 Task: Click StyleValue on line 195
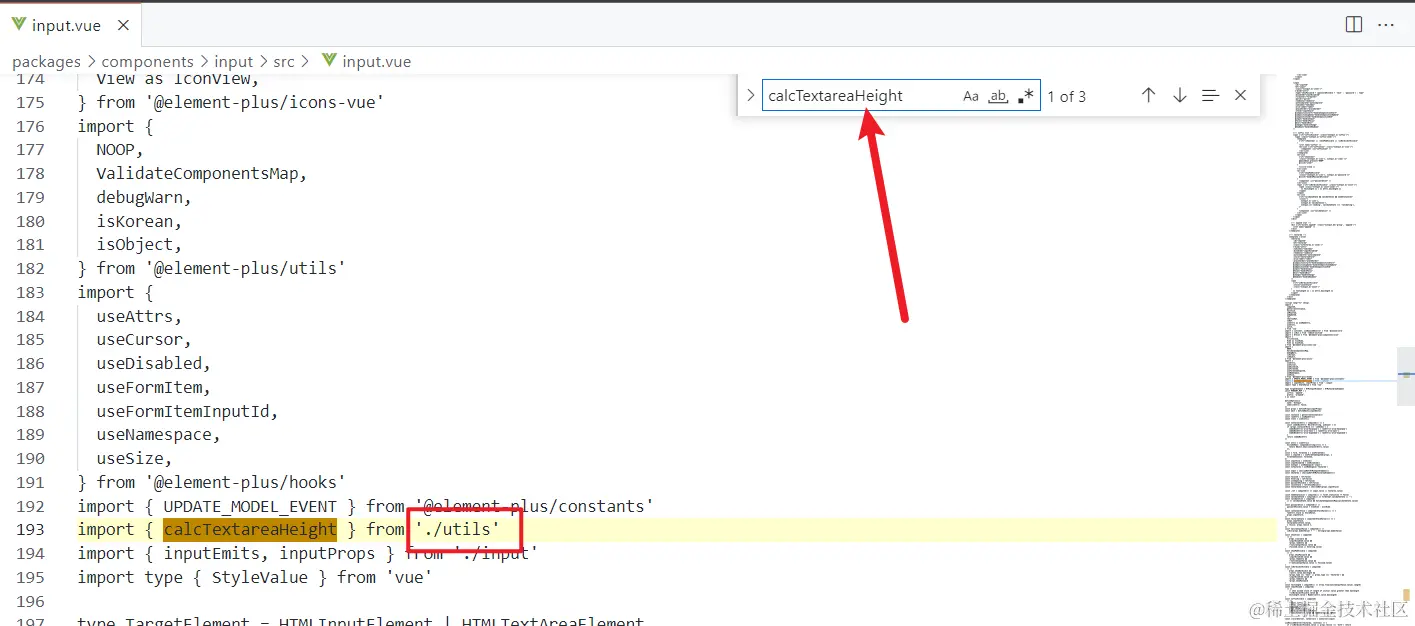(259, 577)
